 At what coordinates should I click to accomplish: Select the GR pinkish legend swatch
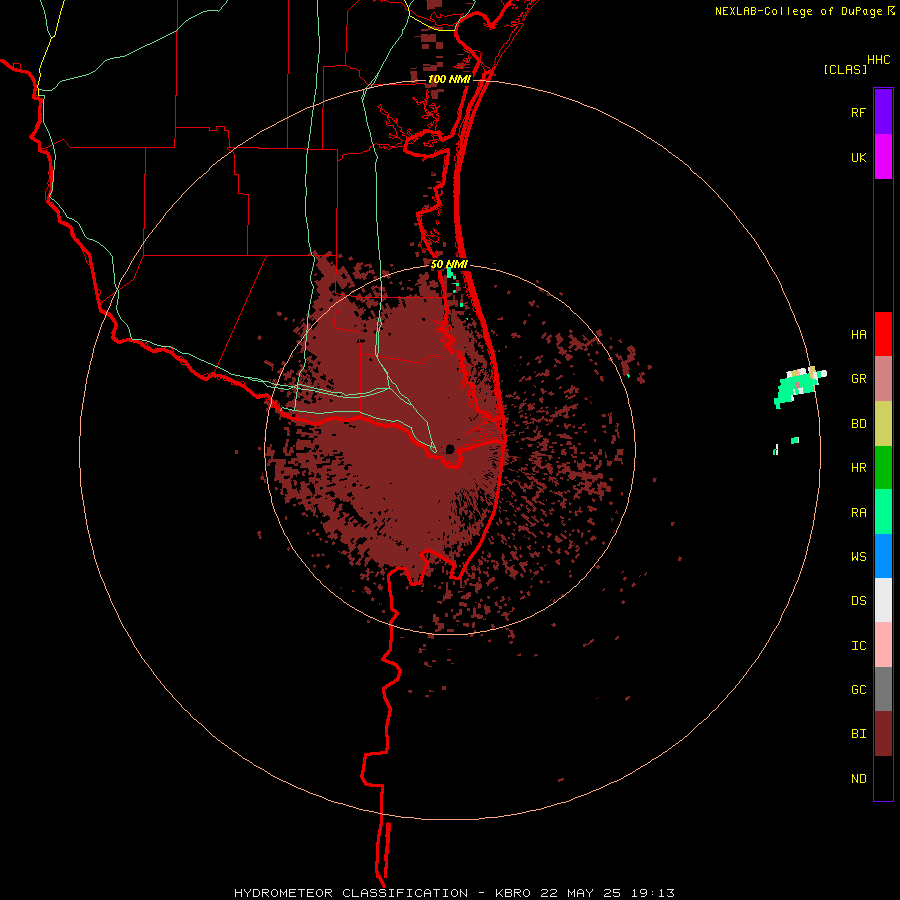(883, 379)
